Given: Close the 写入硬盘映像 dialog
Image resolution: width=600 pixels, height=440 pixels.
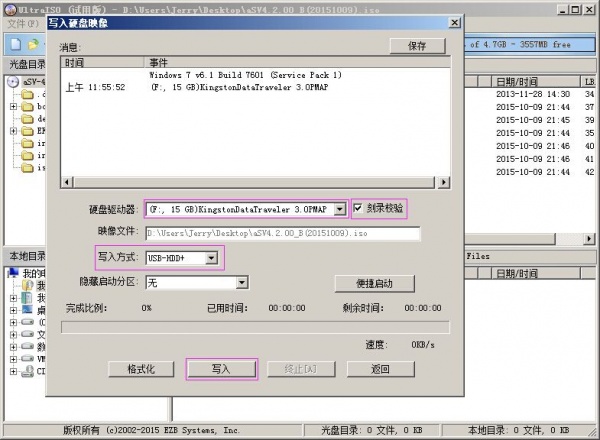Looking at the screenshot, I should pyautogui.click(x=454, y=23).
